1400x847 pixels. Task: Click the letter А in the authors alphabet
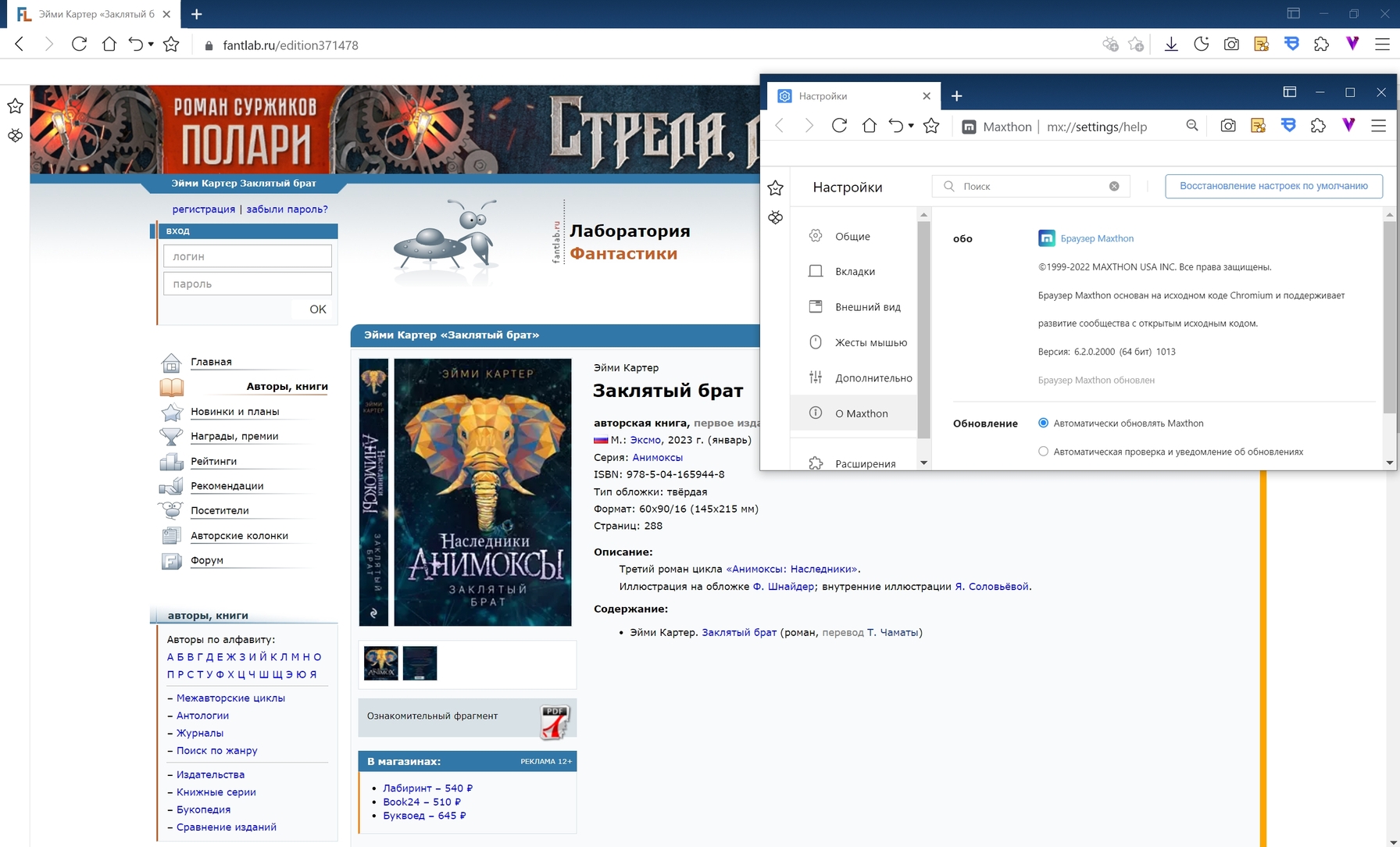[170, 657]
